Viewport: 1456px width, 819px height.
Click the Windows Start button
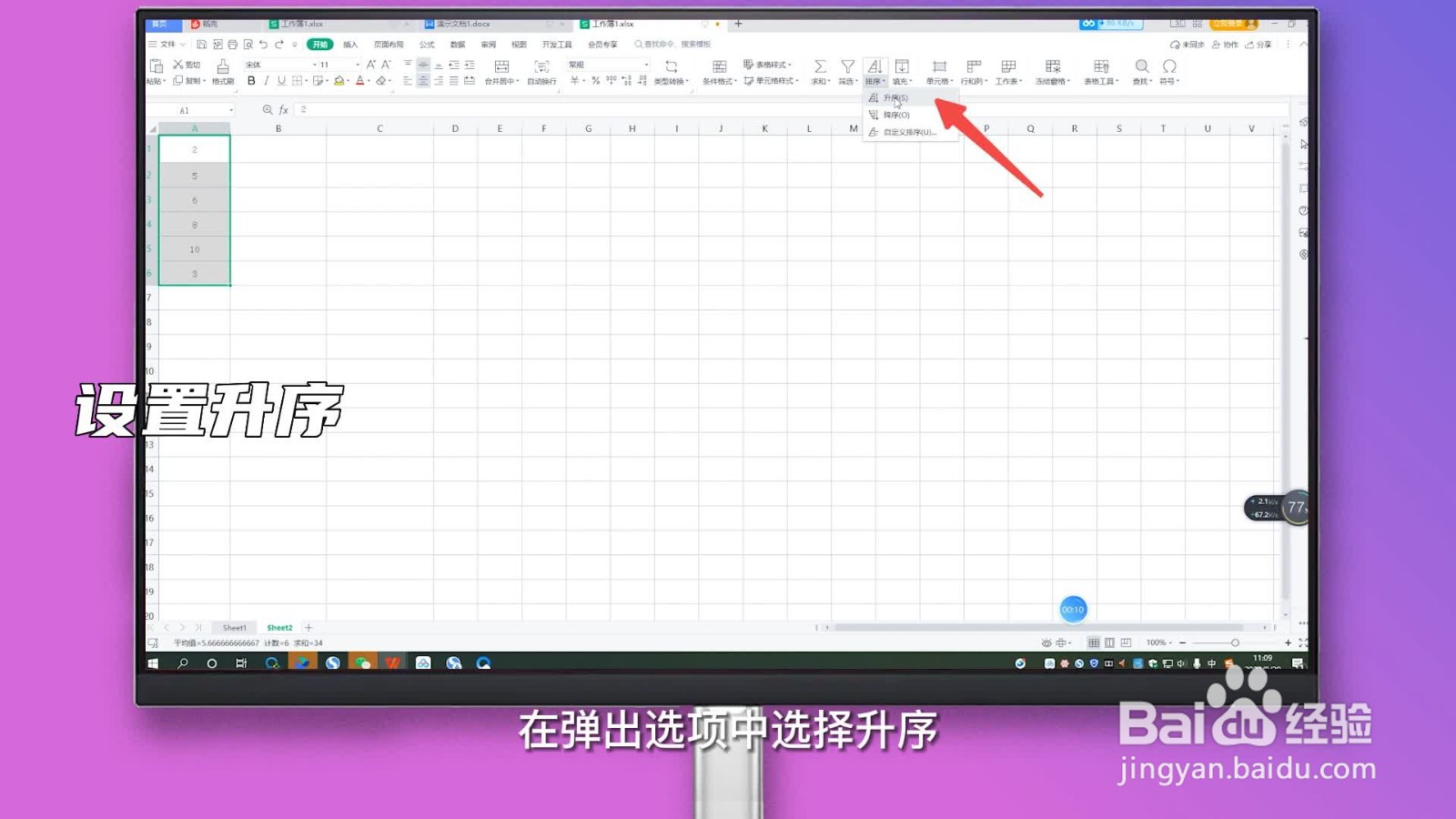coord(153,663)
